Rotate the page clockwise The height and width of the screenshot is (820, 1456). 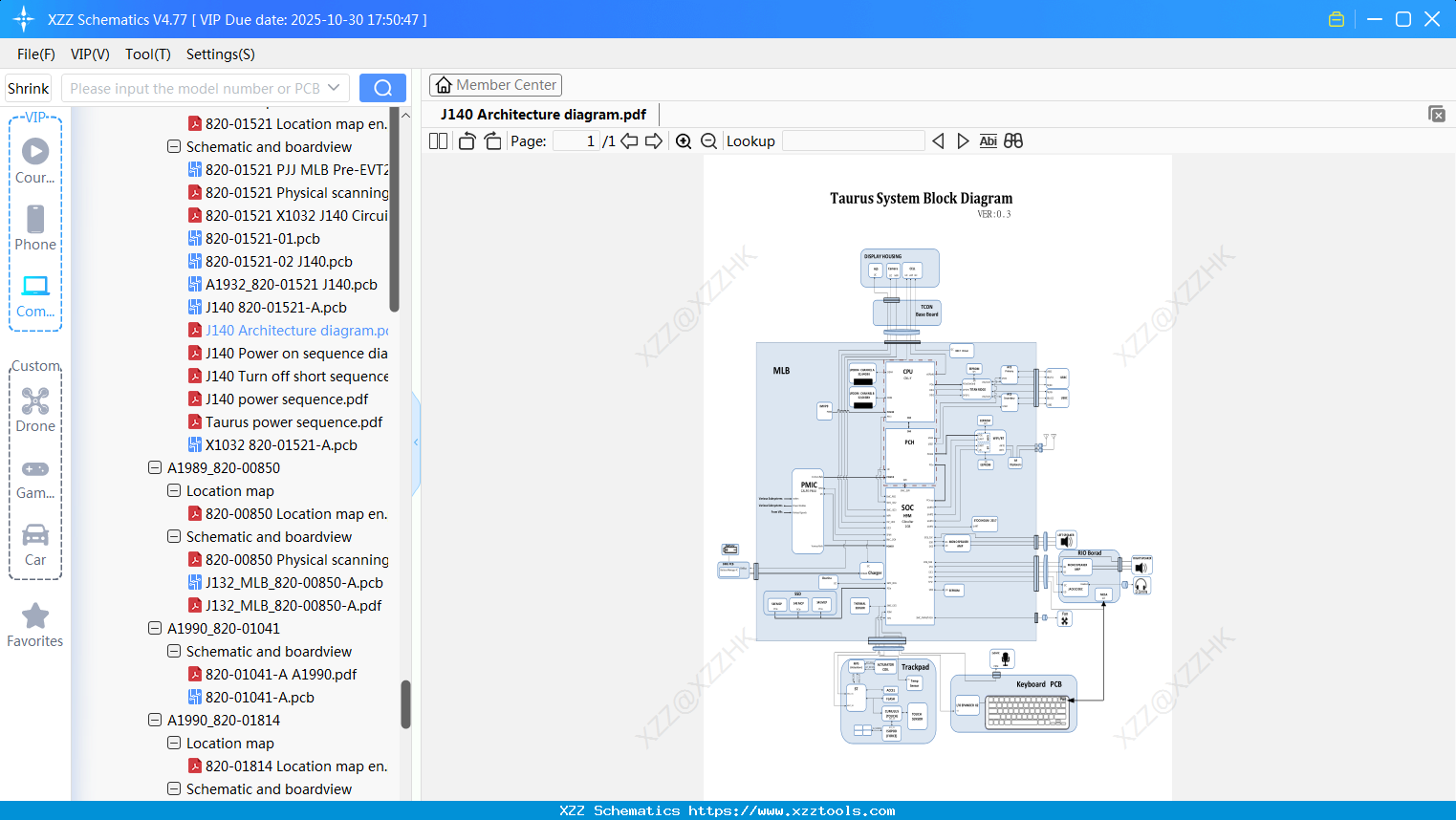(x=493, y=141)
